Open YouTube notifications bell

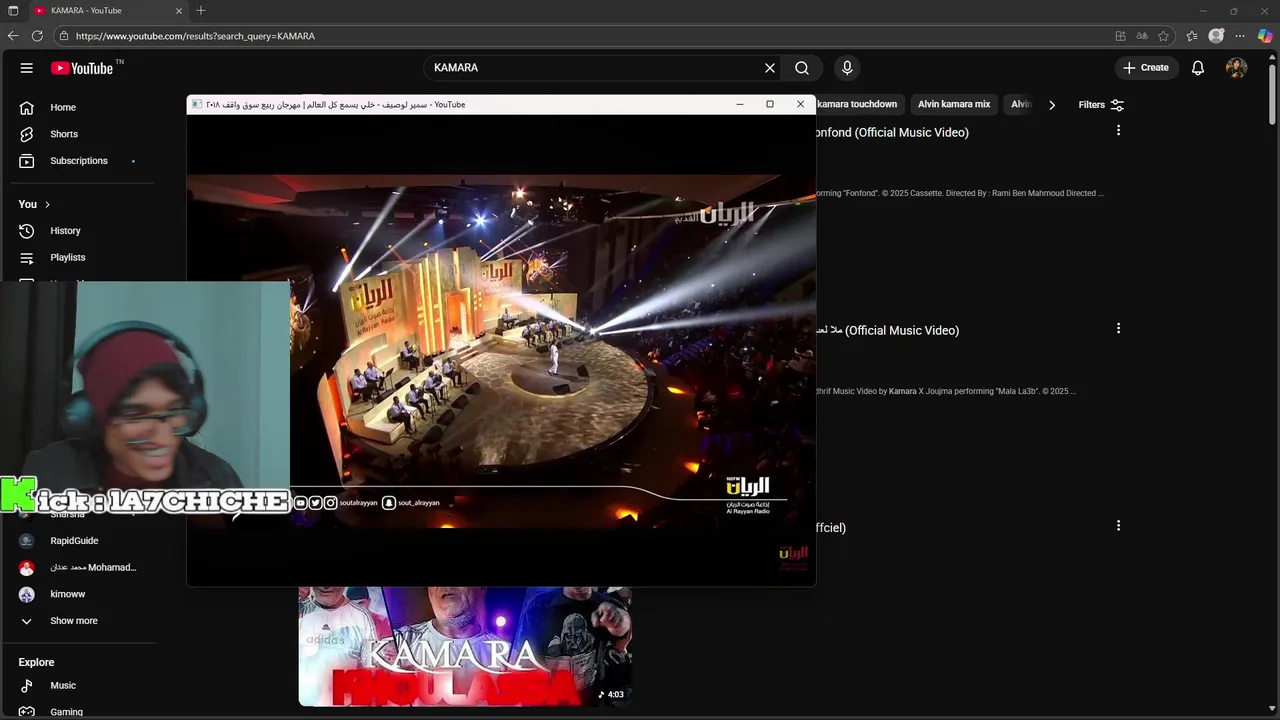click(1198, 68)
